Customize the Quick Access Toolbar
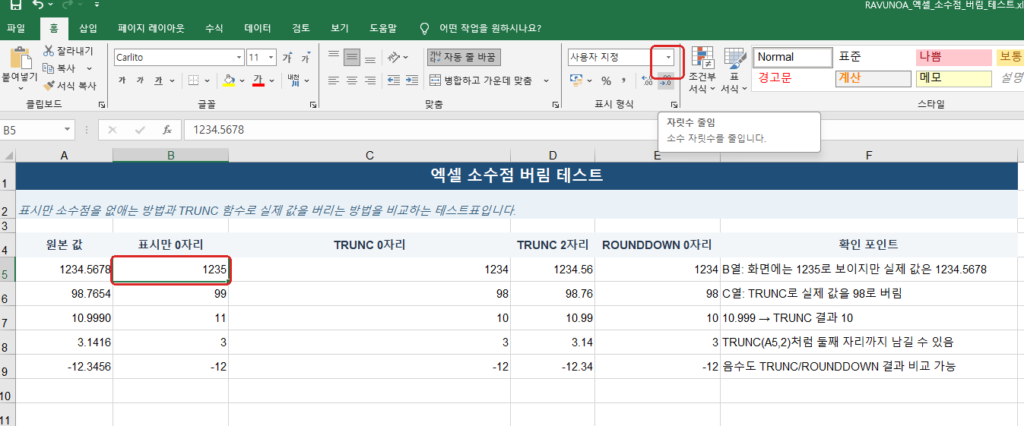 click(x=97, y=5)
